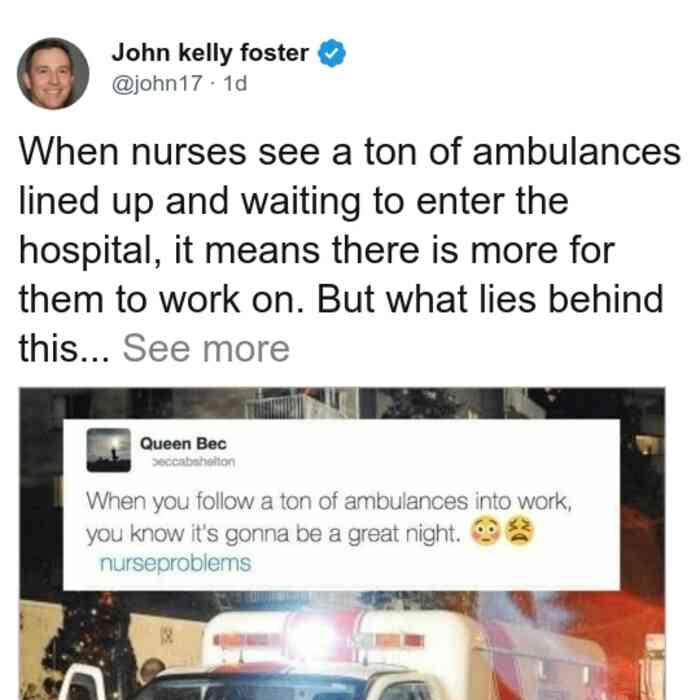This screenshot has width=700, height=700.
Task: Click the blue verified badge
Action: 331,54
